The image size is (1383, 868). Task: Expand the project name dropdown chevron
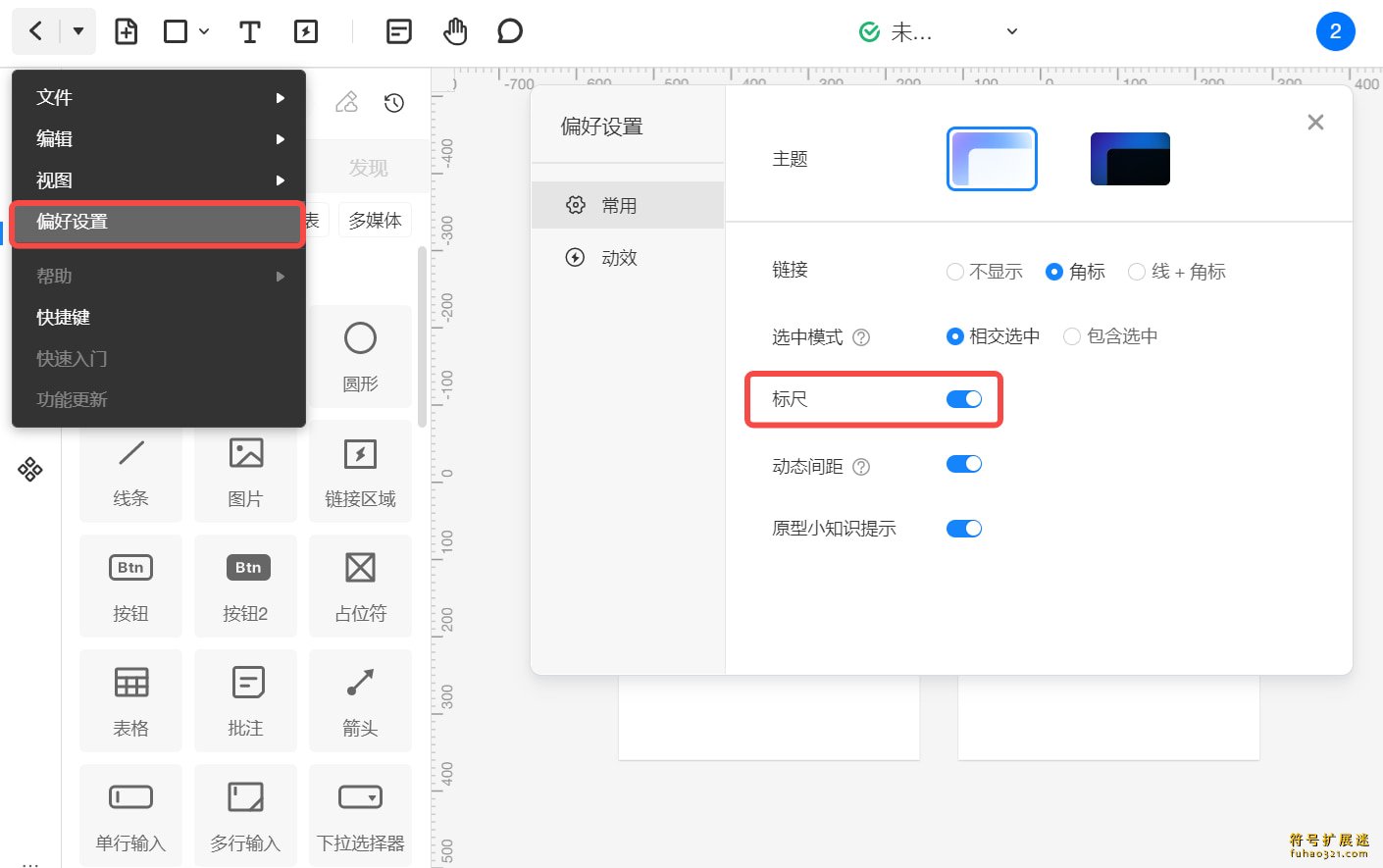coord(1012,31)
